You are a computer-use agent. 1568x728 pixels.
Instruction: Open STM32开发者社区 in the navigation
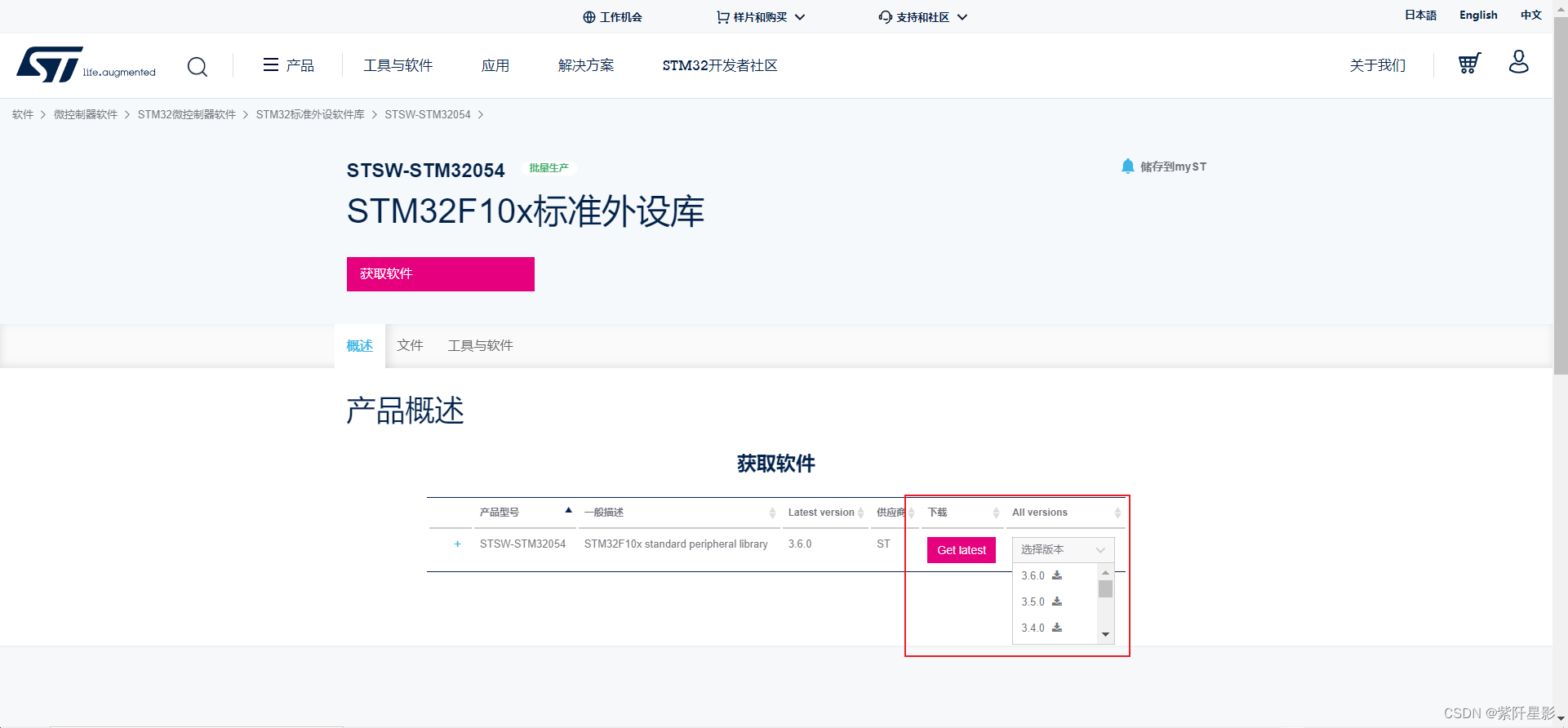720,65
